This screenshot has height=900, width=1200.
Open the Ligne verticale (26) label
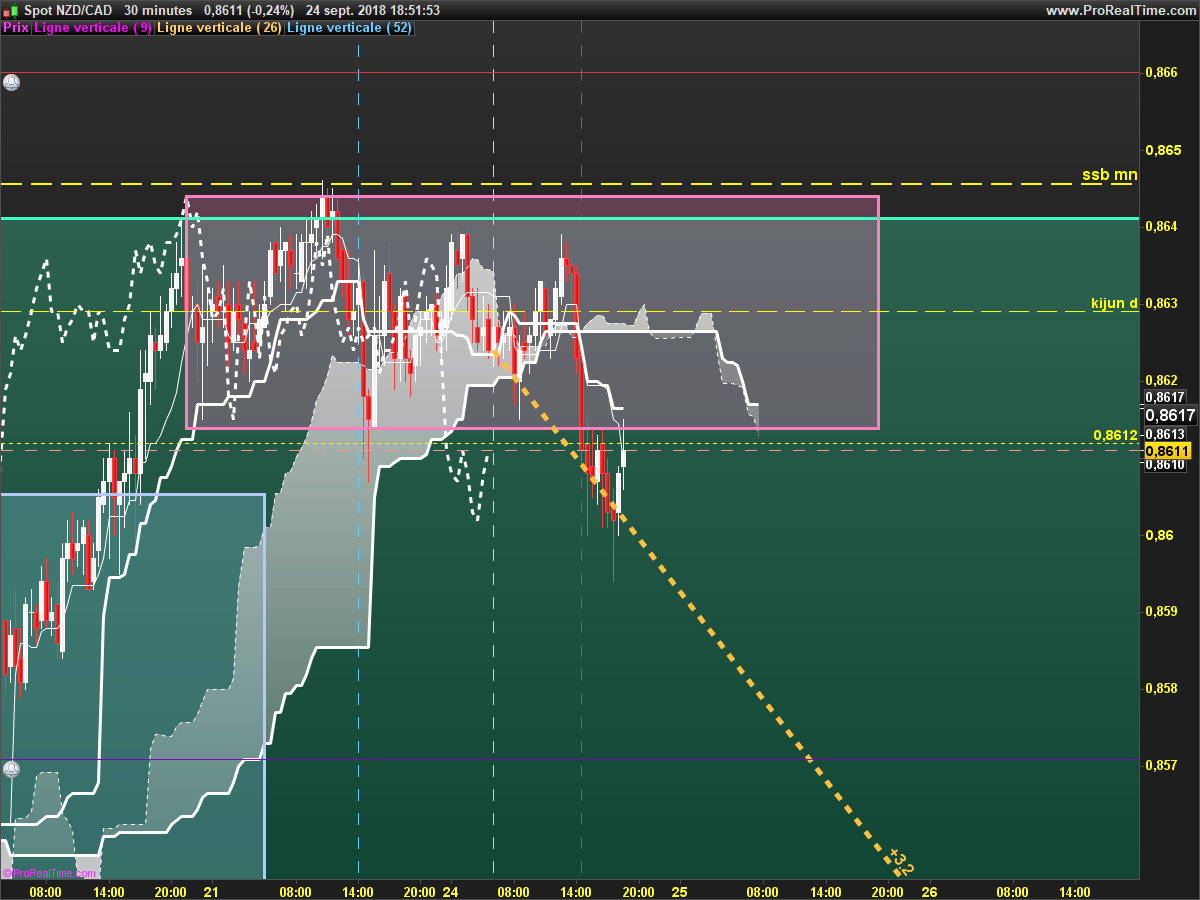pyautogui.click(x=220, y=28)
